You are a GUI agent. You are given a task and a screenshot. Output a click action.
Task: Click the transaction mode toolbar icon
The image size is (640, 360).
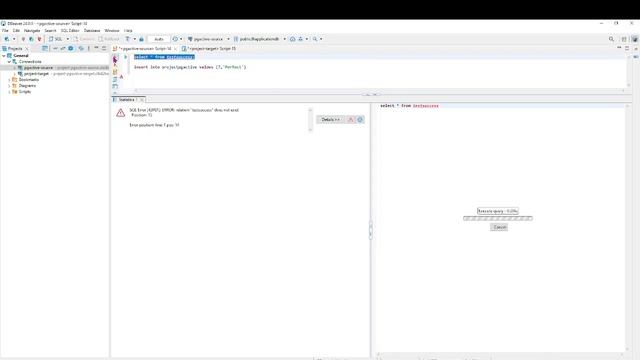click(x=127, y=39)
